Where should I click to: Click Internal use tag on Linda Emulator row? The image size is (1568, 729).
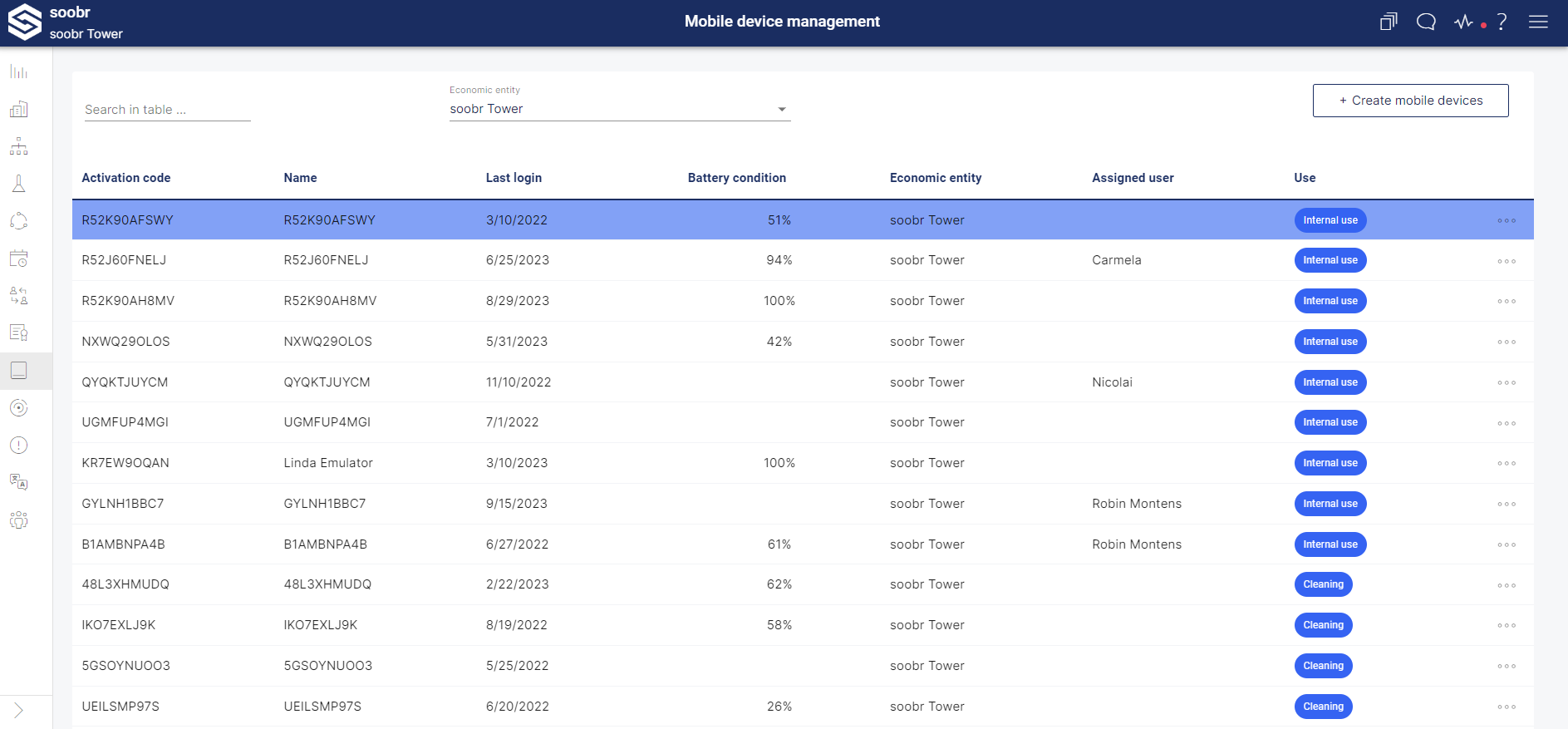click(1330, 463)
